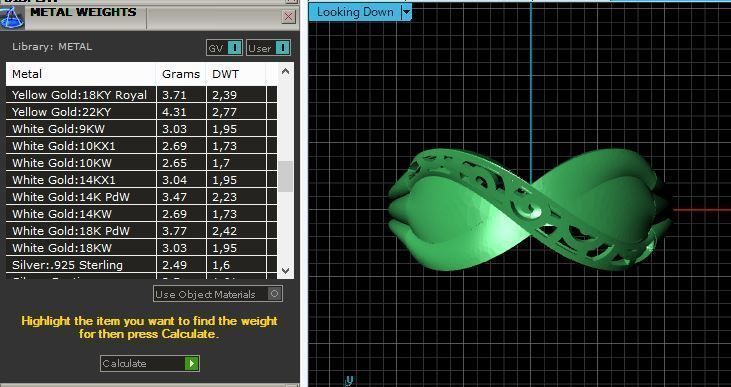
Task: Select White Gold:9KW row
Action: (141, 129)
